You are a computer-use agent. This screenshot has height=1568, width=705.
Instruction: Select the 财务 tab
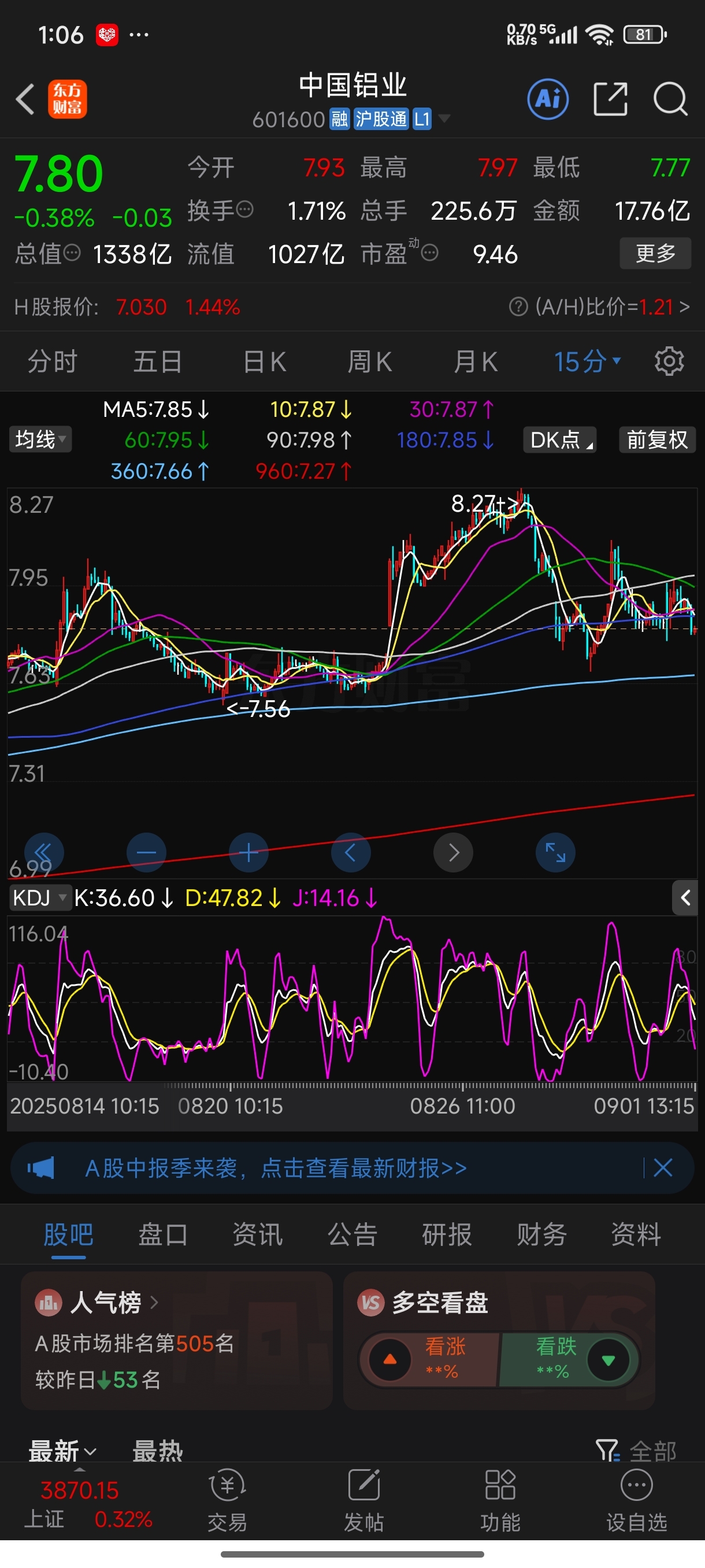click(542, 1234)
